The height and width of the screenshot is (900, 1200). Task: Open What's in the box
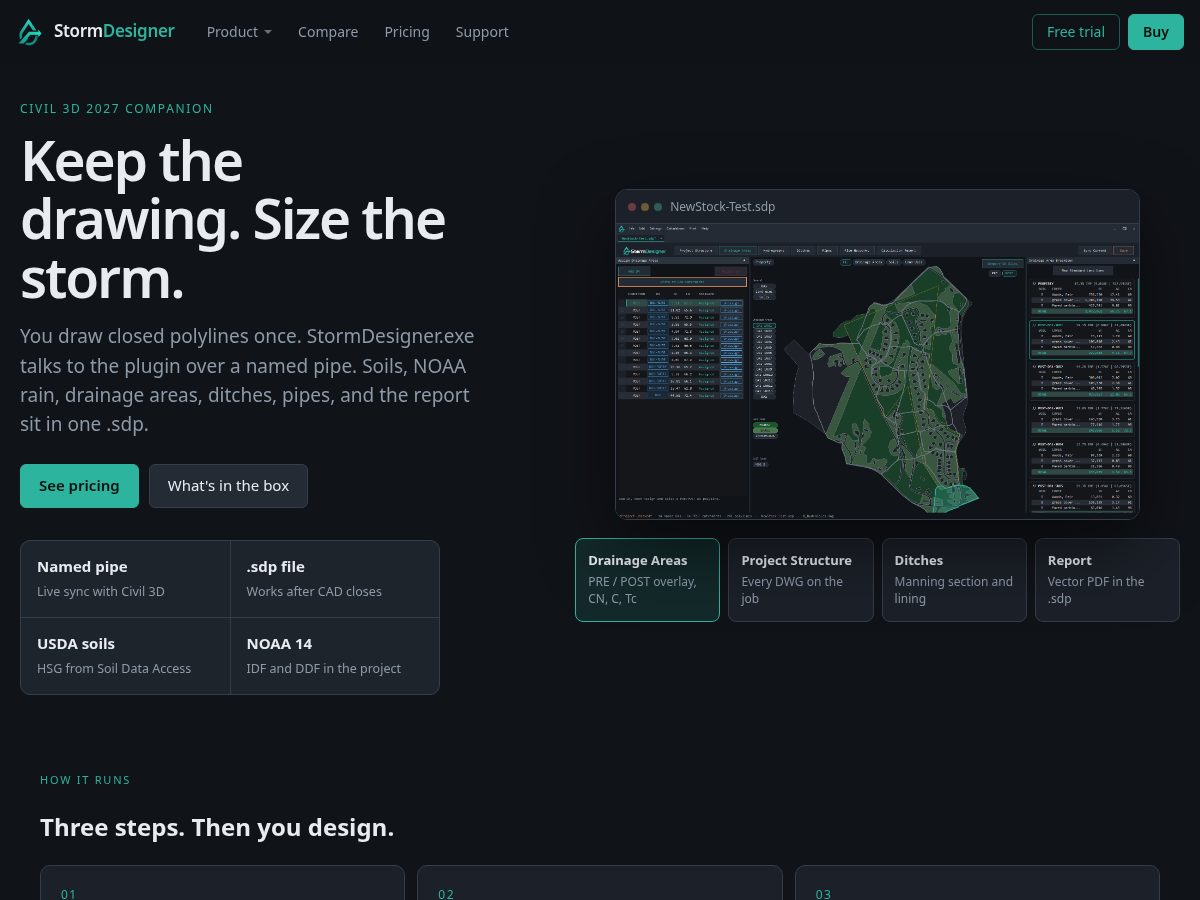pos(228,486)
